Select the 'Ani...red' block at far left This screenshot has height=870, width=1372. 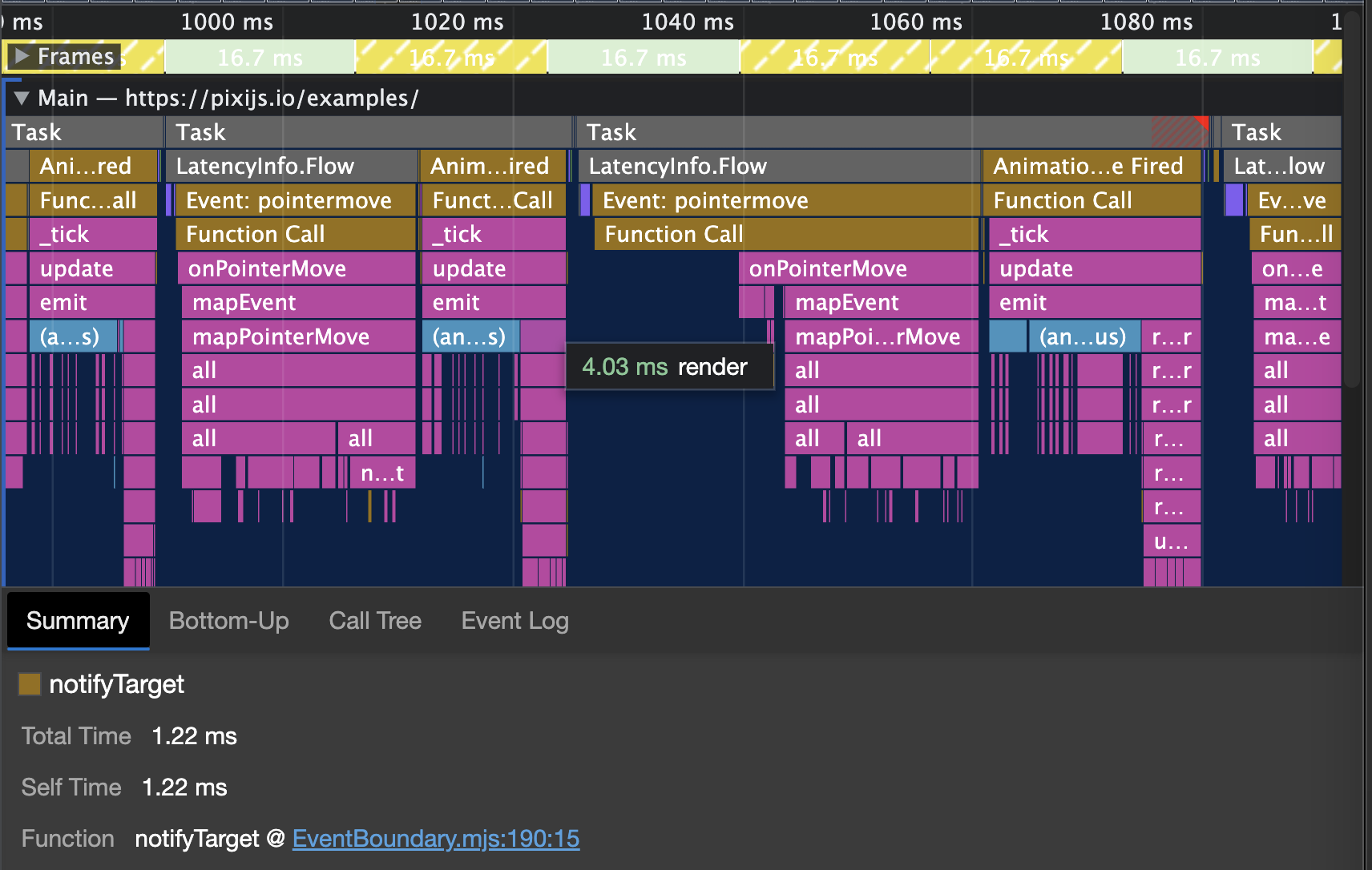(92, 166)
